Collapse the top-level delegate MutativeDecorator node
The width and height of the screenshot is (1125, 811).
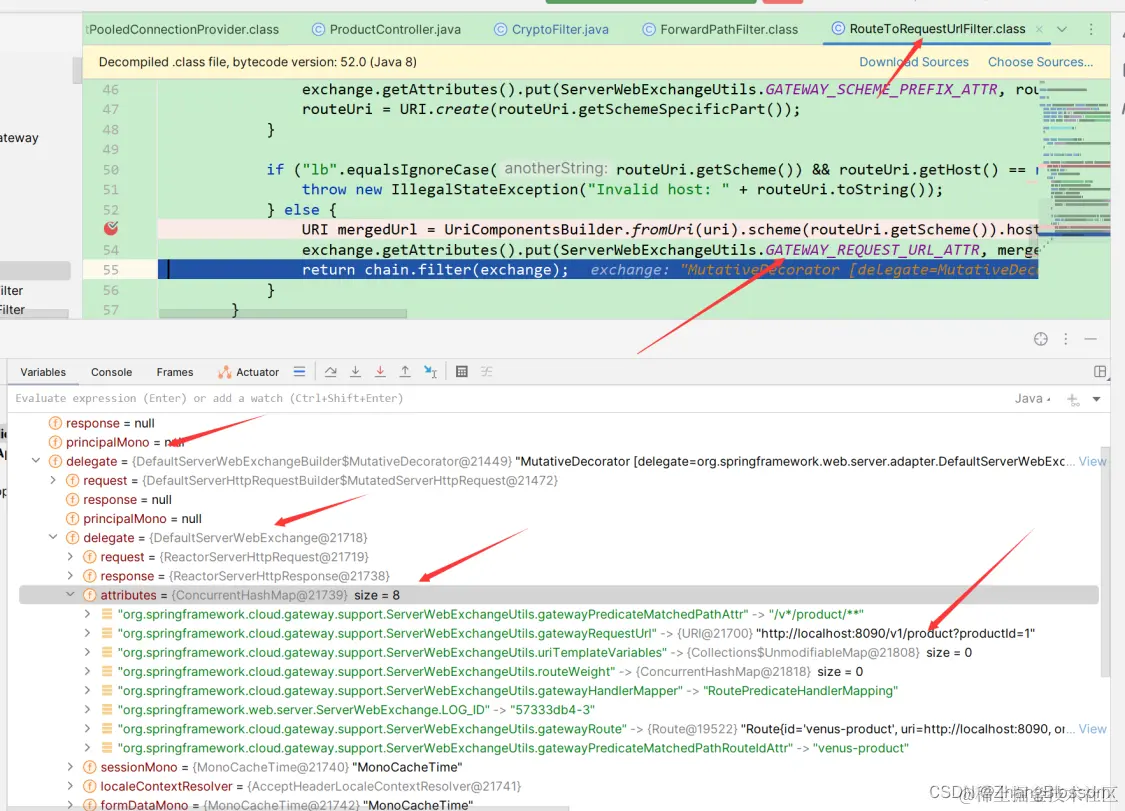click(x=36, y=461)
